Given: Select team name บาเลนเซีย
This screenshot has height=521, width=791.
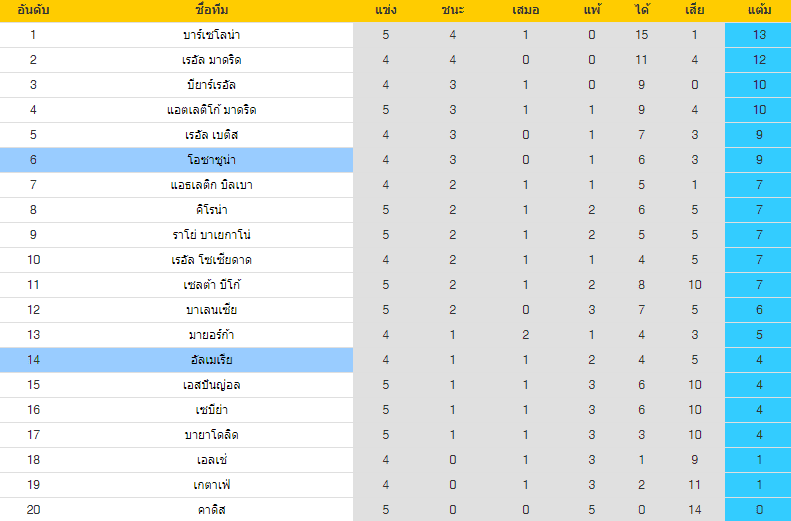Looking at the screenshot, I should (212, 310).
